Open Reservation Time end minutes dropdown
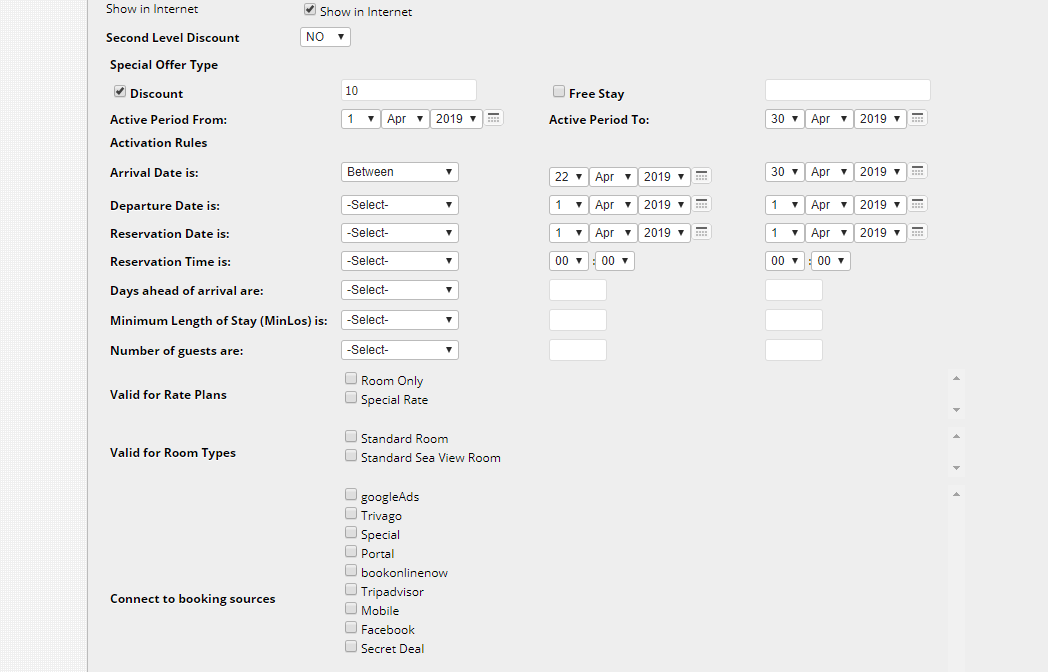The image size is (1048, 672). coord(831,261)
